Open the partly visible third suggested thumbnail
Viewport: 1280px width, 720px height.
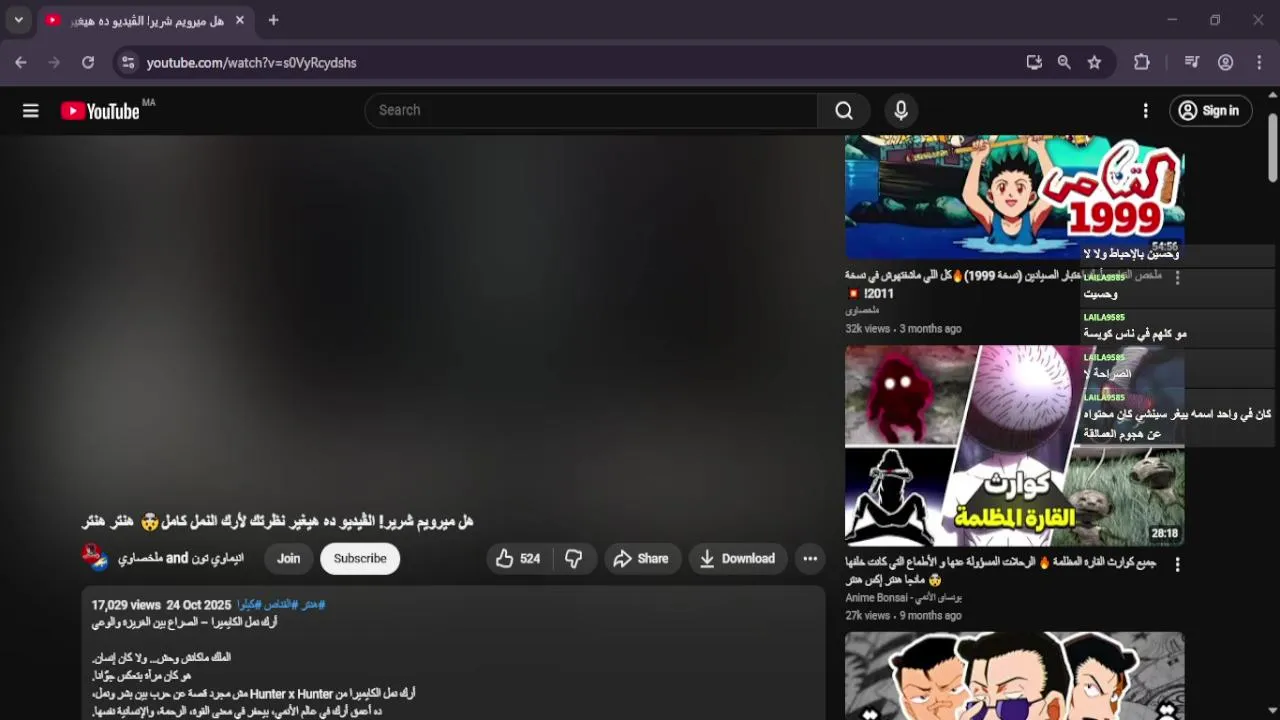[1014, 675]
